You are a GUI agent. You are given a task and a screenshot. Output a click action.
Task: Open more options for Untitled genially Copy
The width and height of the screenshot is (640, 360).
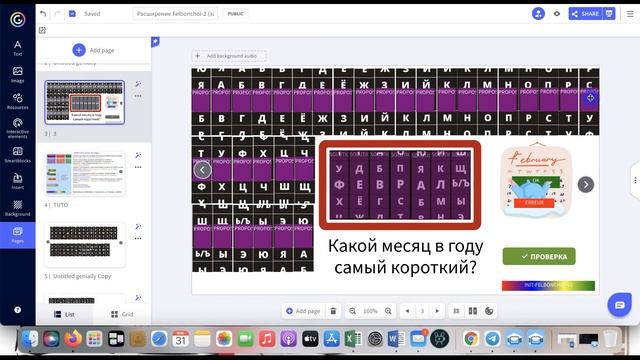138,238
